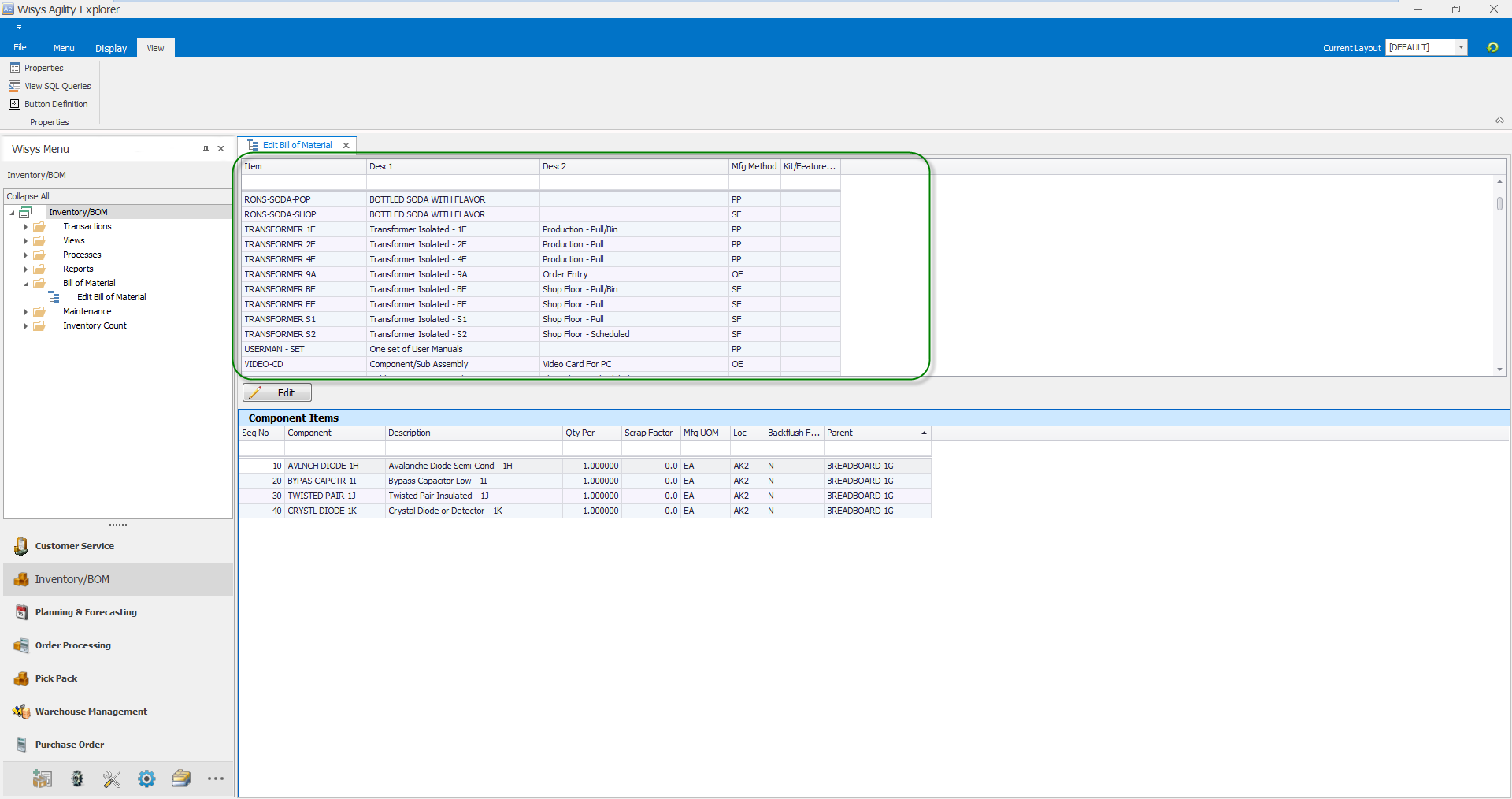Screen dimensions: 1512x799
Task: Select the RONS-SODA-POP item row
Action: click(541, 199)
